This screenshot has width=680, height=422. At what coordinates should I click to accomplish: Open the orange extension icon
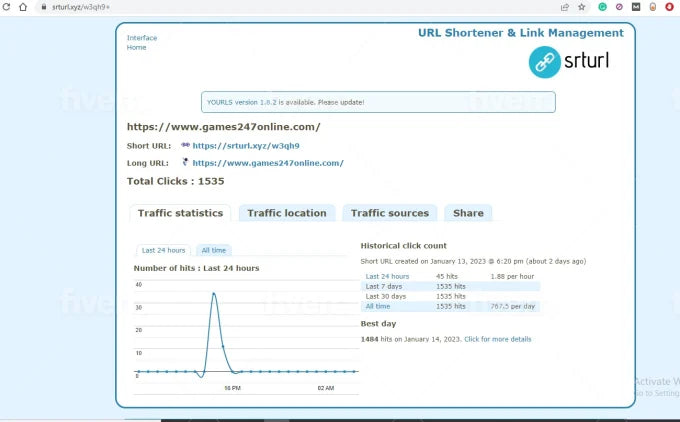653,7
